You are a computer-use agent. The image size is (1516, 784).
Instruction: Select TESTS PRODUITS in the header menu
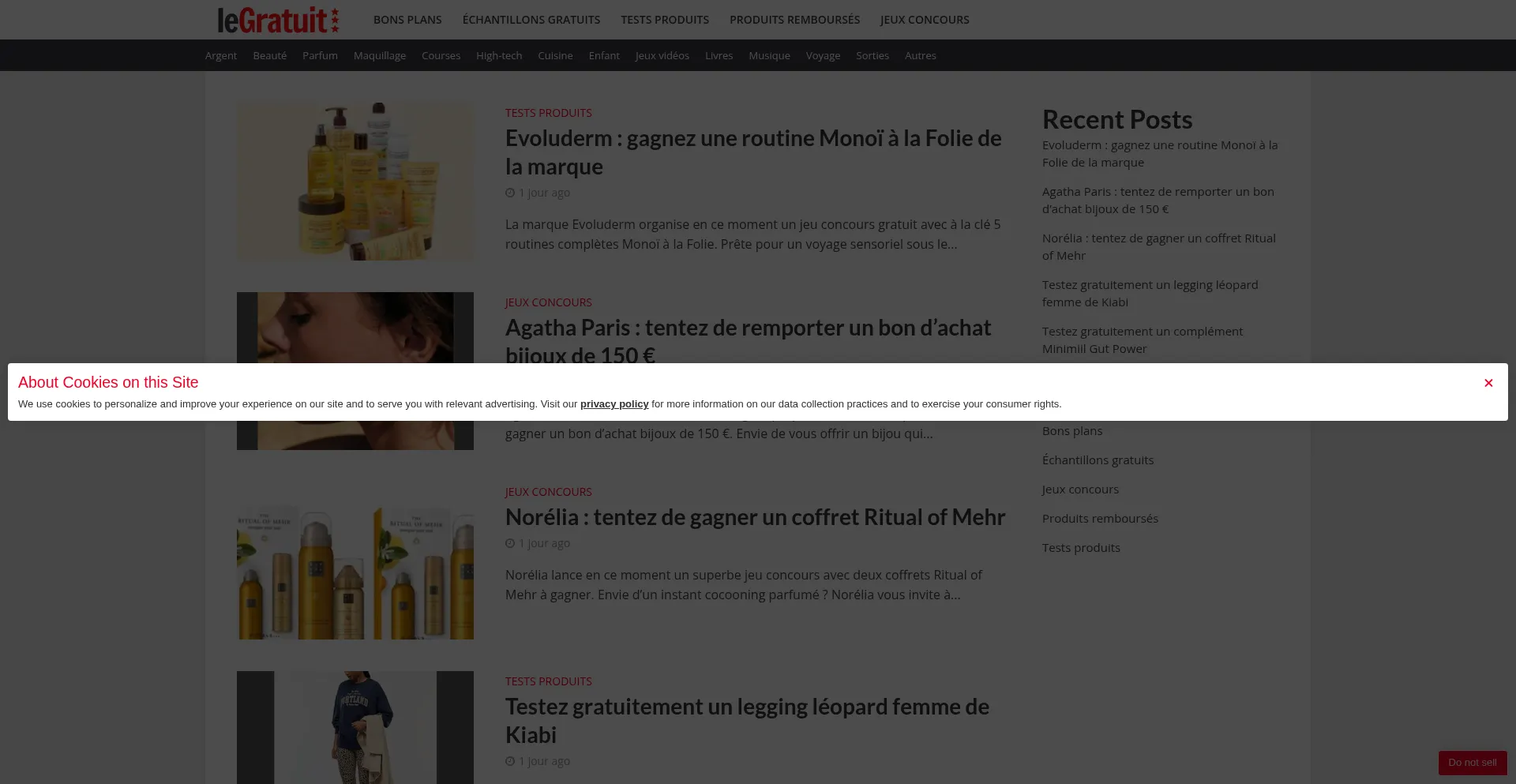pos(665,20)
